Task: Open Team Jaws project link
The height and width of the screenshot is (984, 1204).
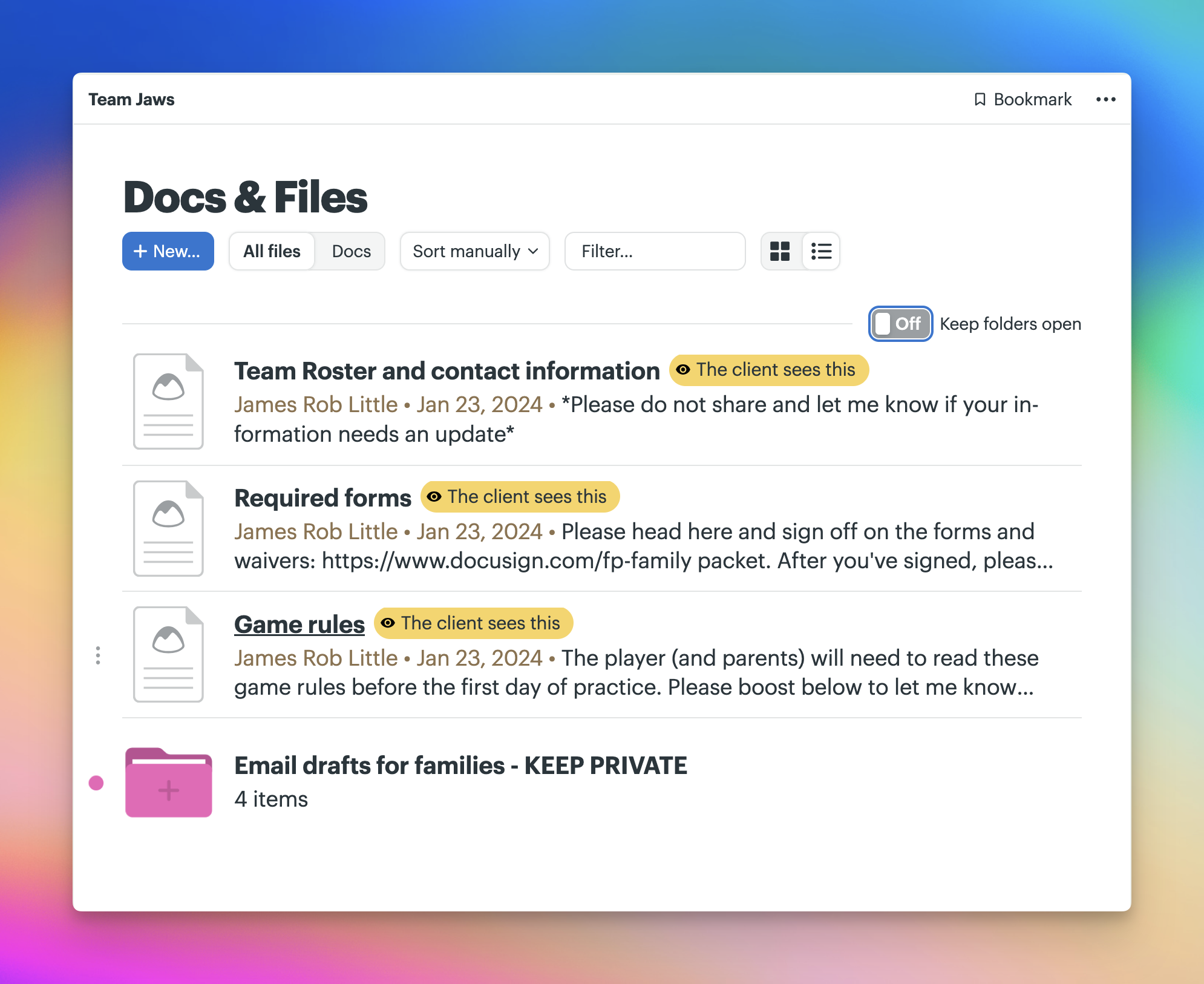Action: tap(131, 99)
